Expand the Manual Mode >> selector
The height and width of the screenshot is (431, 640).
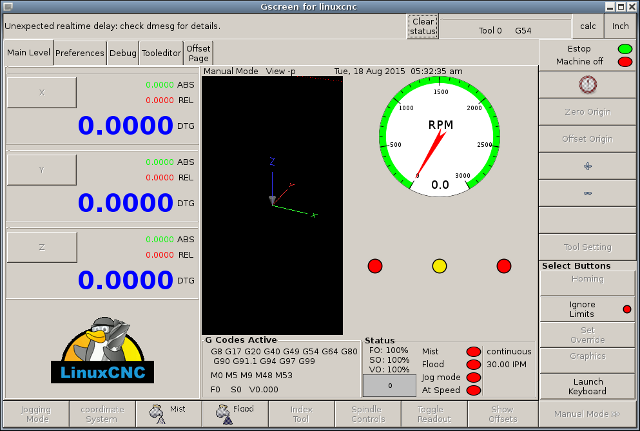588,414
